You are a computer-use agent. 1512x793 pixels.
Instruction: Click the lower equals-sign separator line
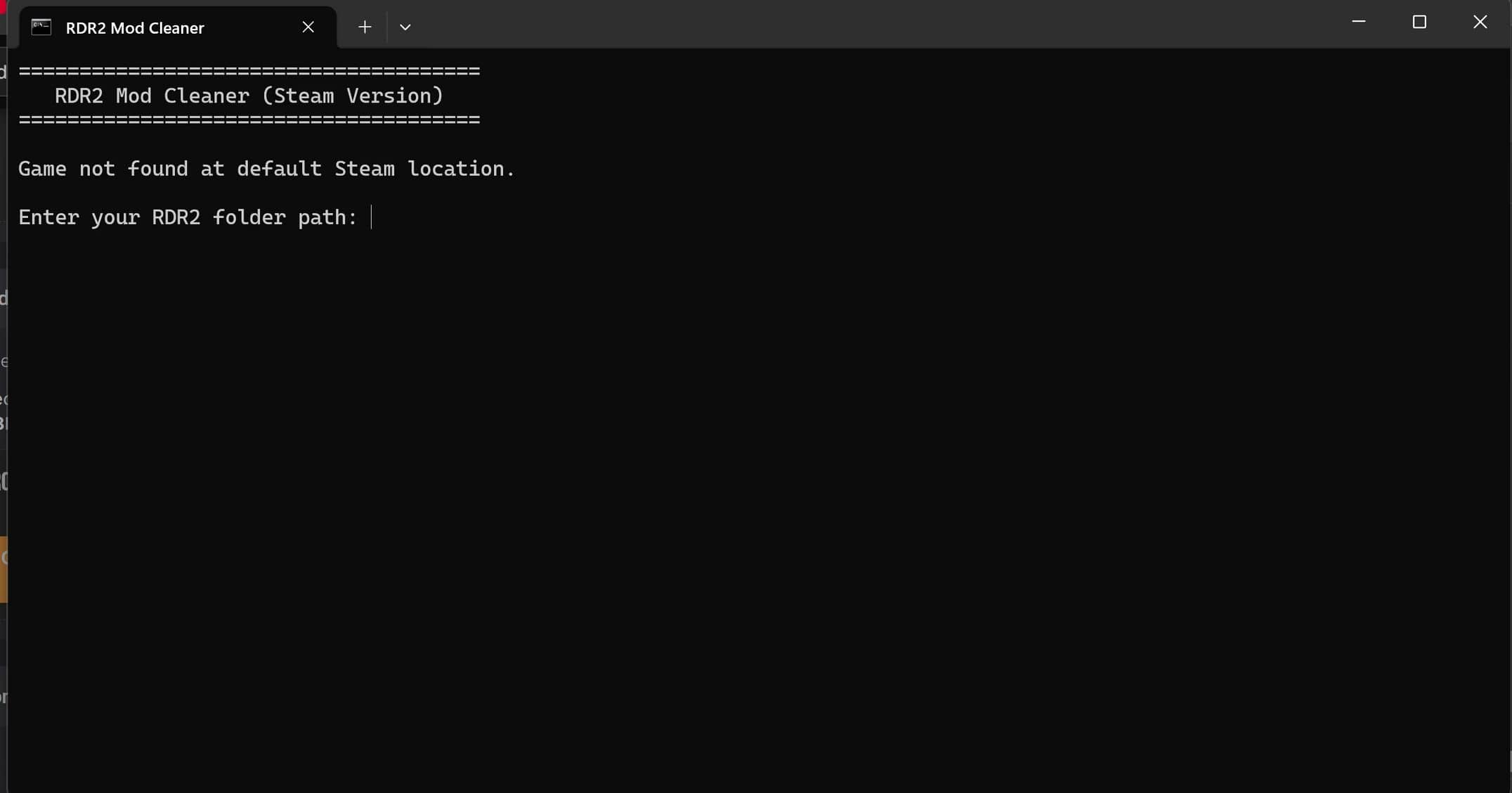pyautogui.click(x=249, y=120)
